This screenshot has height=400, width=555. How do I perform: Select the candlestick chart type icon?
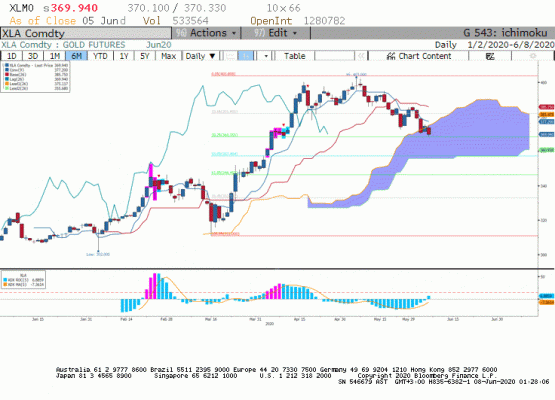click(246, 56)
